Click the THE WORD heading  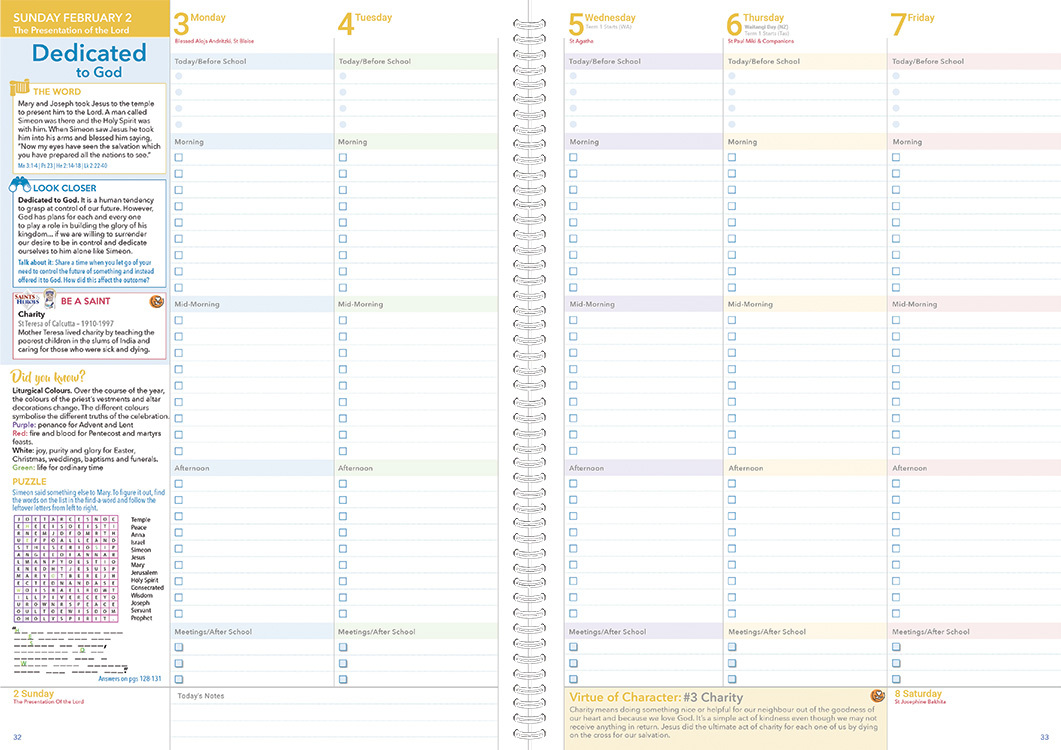(x=57, y=91)
